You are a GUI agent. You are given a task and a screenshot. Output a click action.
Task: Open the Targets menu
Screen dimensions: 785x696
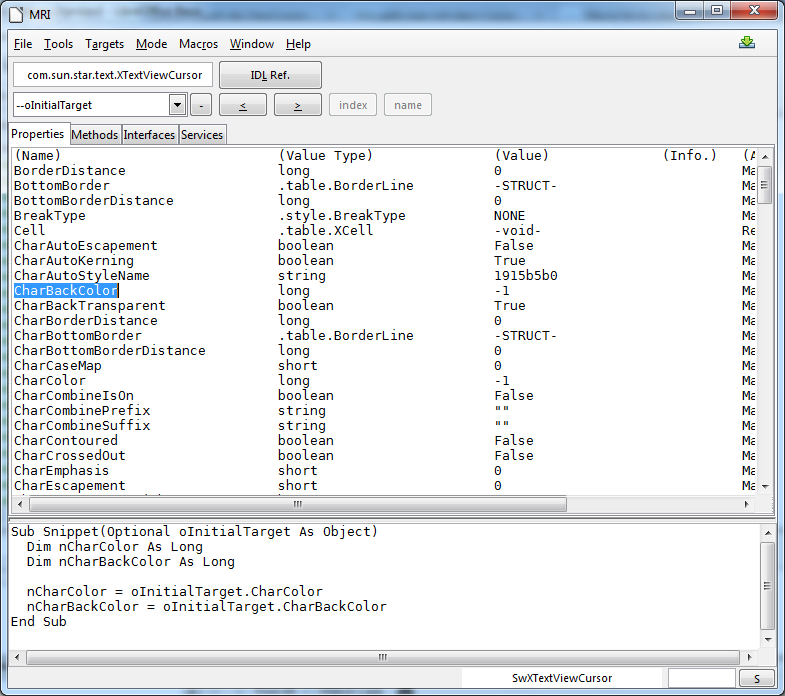pos(104,44)
